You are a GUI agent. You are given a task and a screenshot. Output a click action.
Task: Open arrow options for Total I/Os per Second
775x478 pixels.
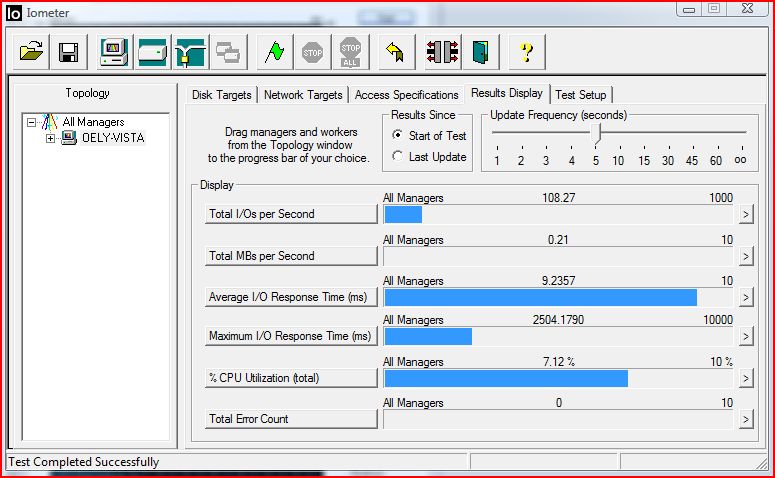coord(745,214)
